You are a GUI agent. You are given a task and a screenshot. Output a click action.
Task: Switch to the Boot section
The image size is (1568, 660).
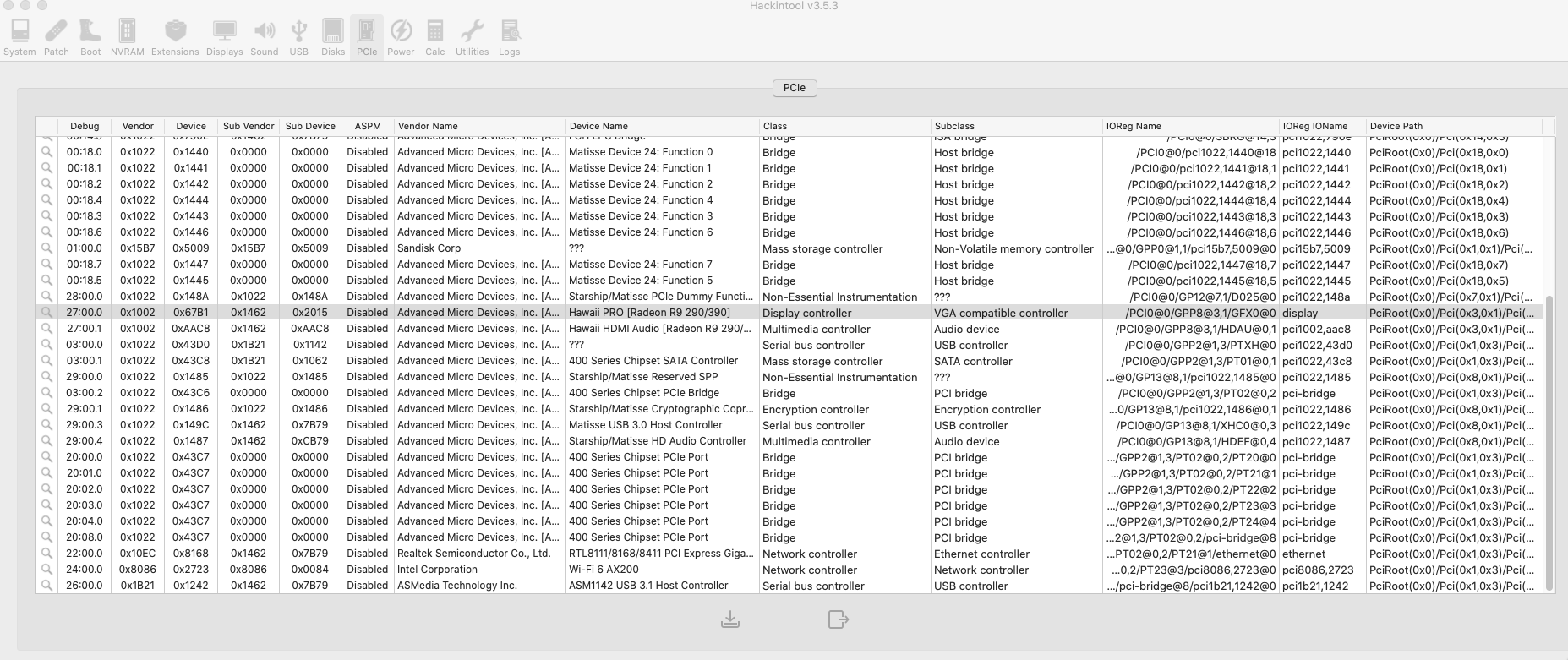[90, 38]
